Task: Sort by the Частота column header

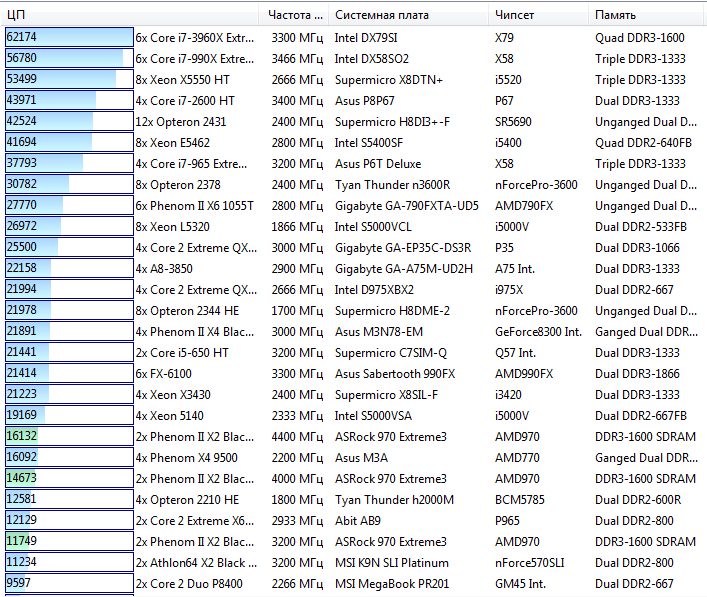Action: (x=294, y=15)
